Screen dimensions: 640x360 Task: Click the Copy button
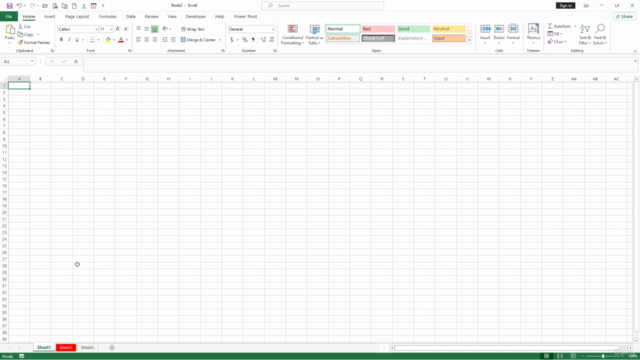point(27,35)
